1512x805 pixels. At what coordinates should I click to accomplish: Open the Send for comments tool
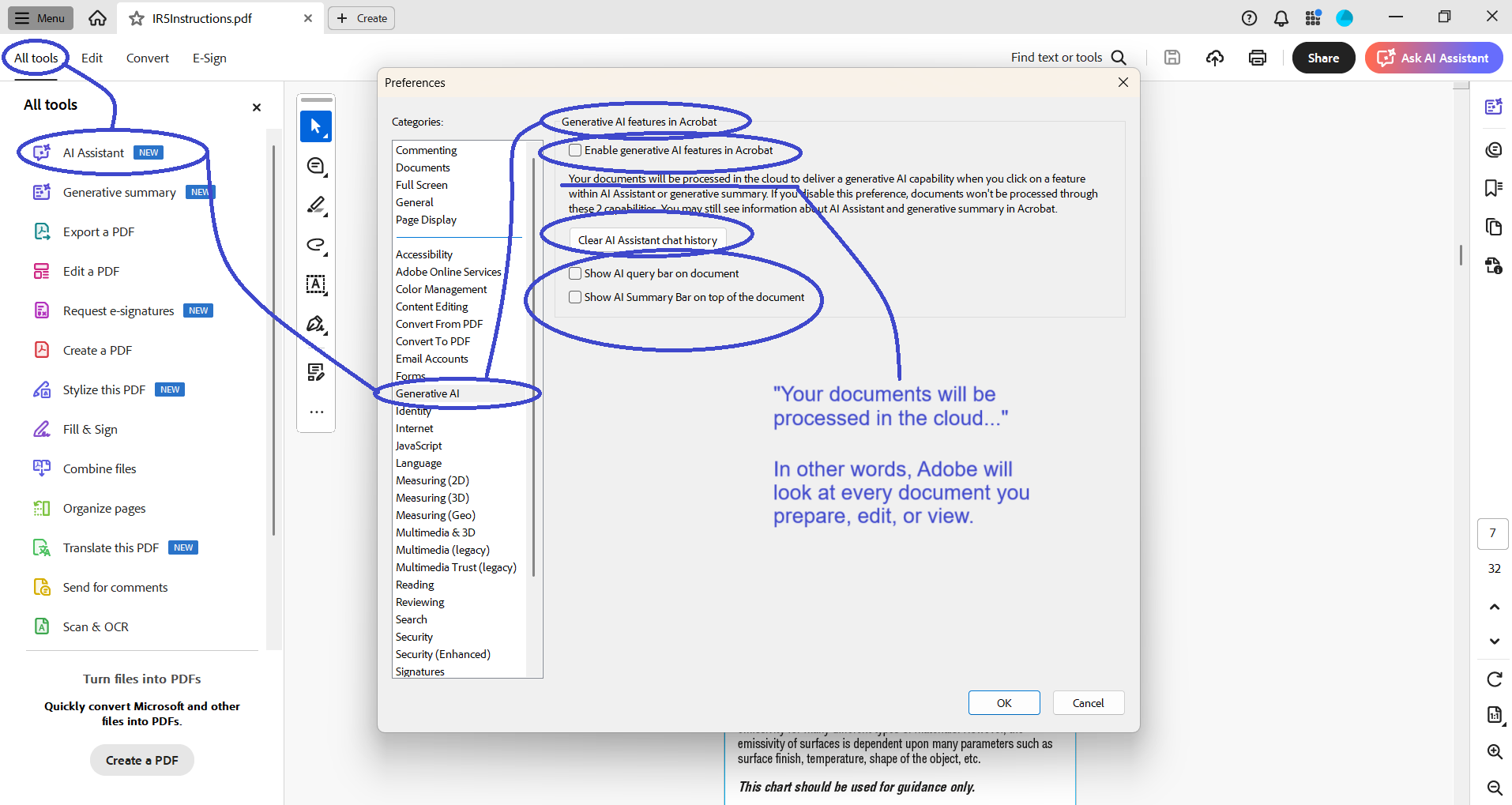point(100,587)
